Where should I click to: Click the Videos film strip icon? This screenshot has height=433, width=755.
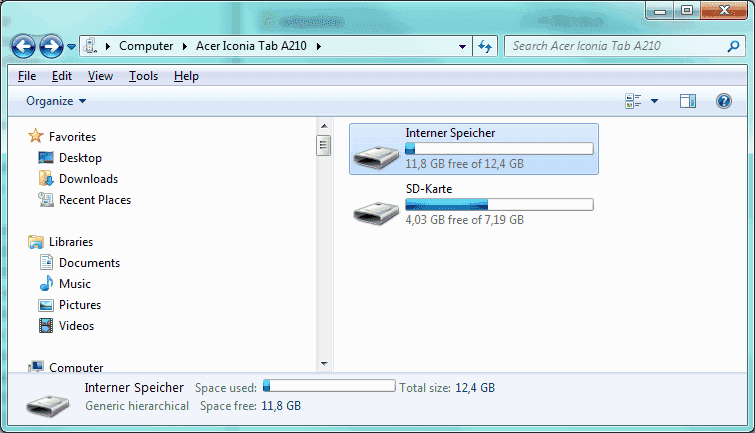[x=46, y=326]
